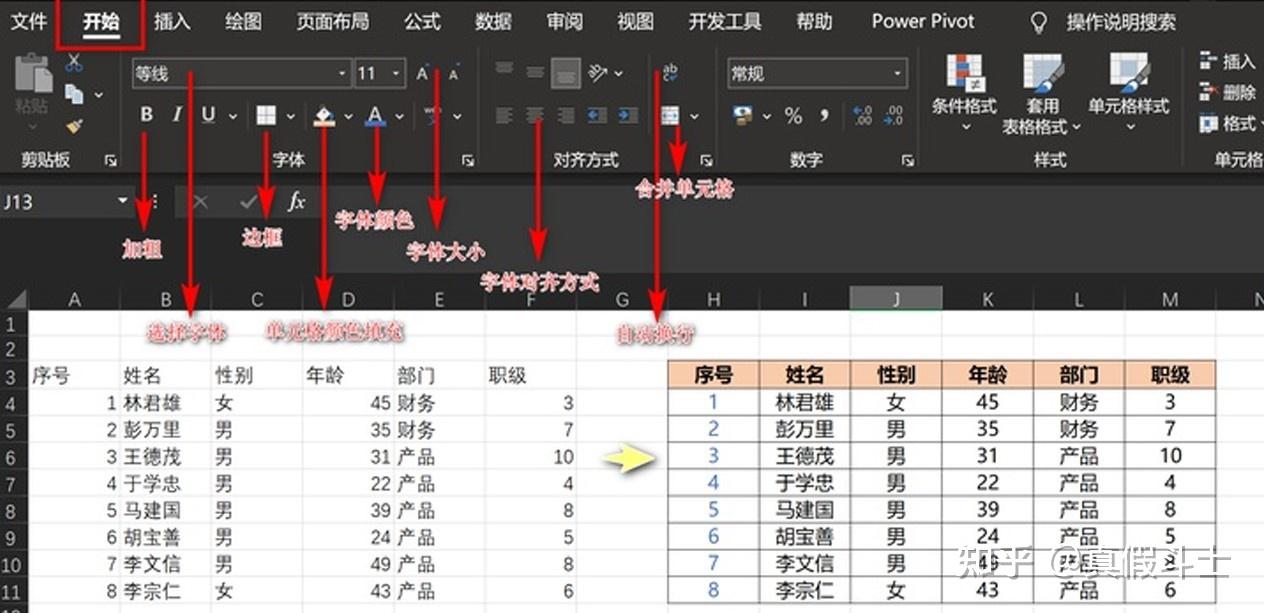Switch to the 数据 tab
This screenshot has height=613, width=1264.
tap(493, 21)
